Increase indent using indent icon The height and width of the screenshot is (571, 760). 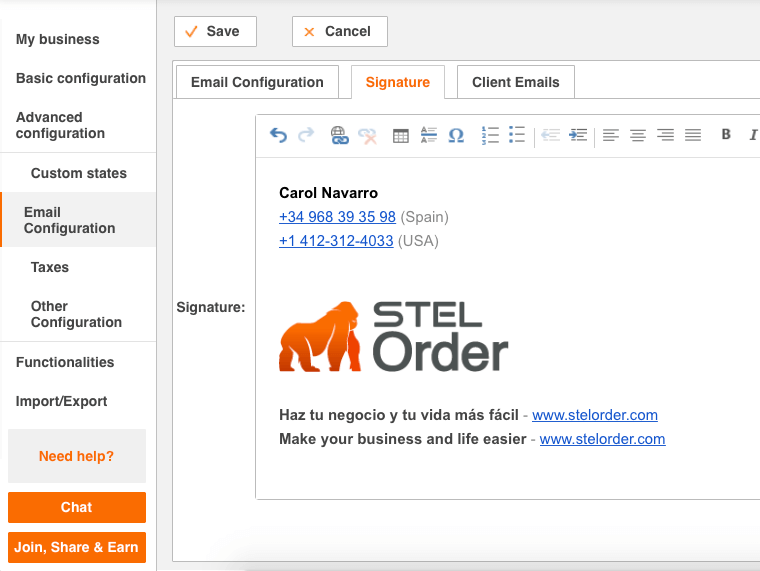click(578, 135)
